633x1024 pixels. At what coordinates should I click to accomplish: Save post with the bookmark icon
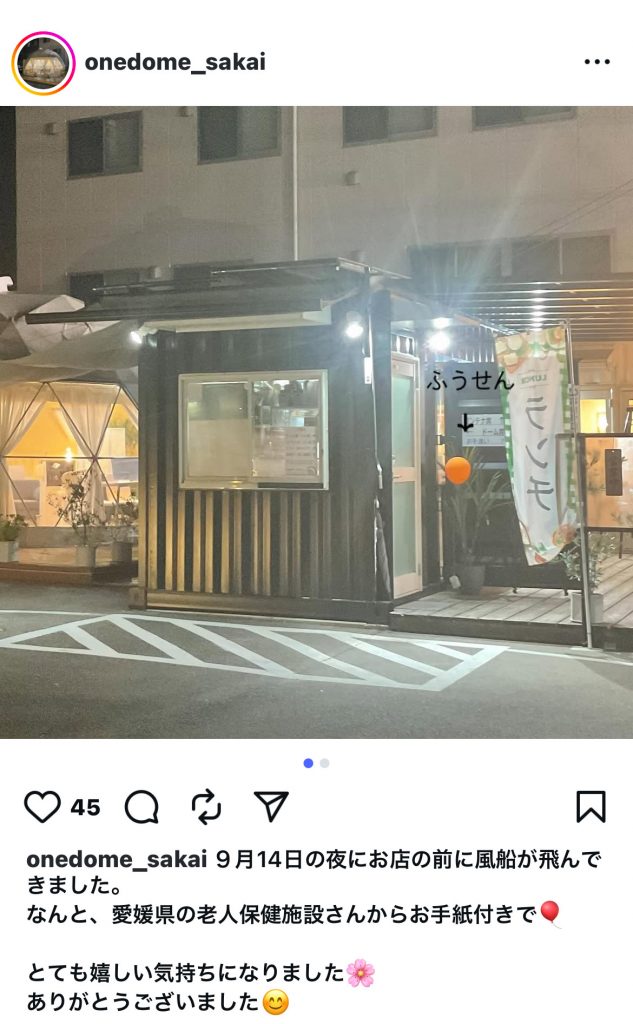point(591,807)
